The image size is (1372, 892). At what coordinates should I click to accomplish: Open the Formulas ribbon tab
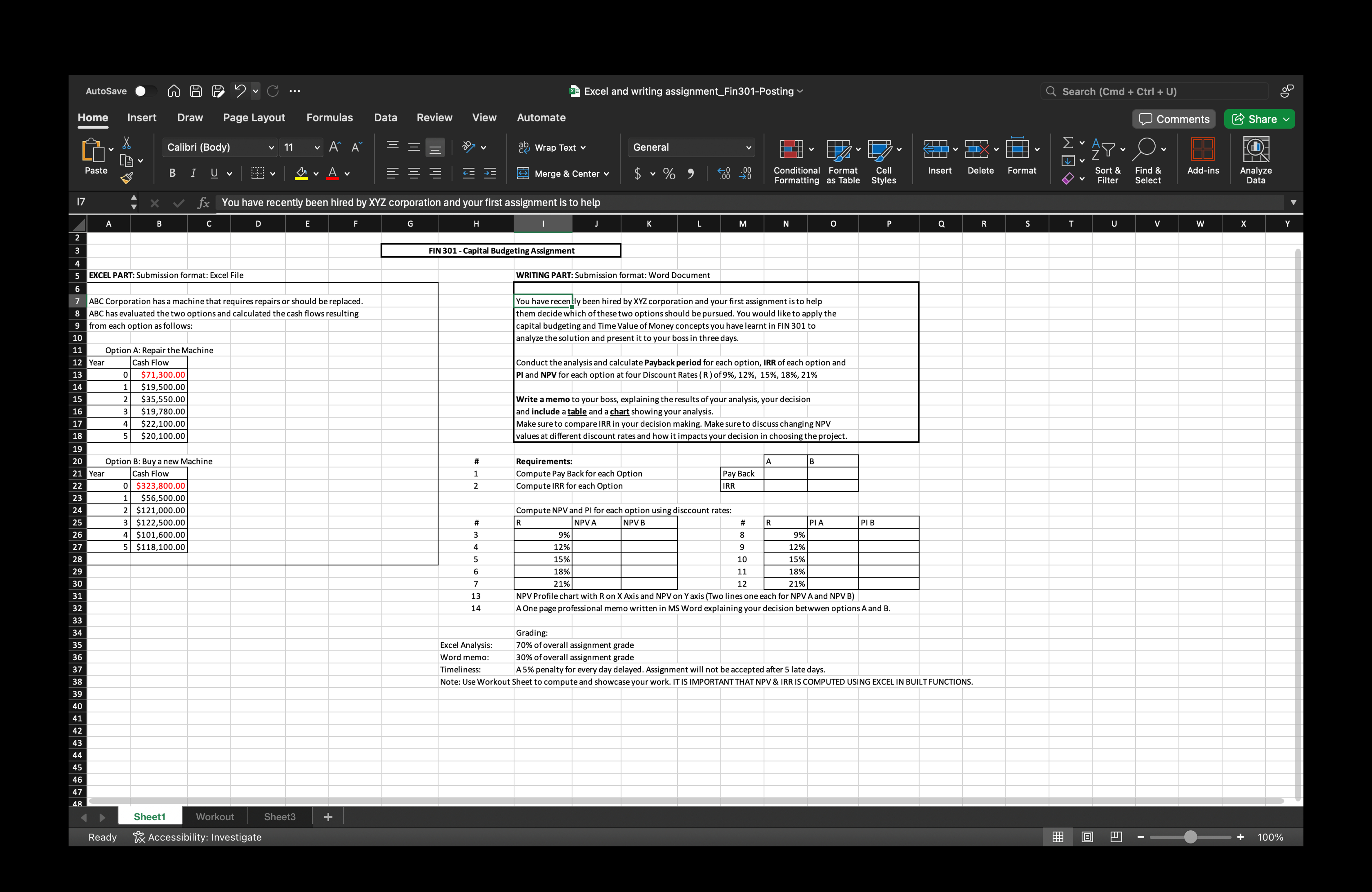(329, 117)
